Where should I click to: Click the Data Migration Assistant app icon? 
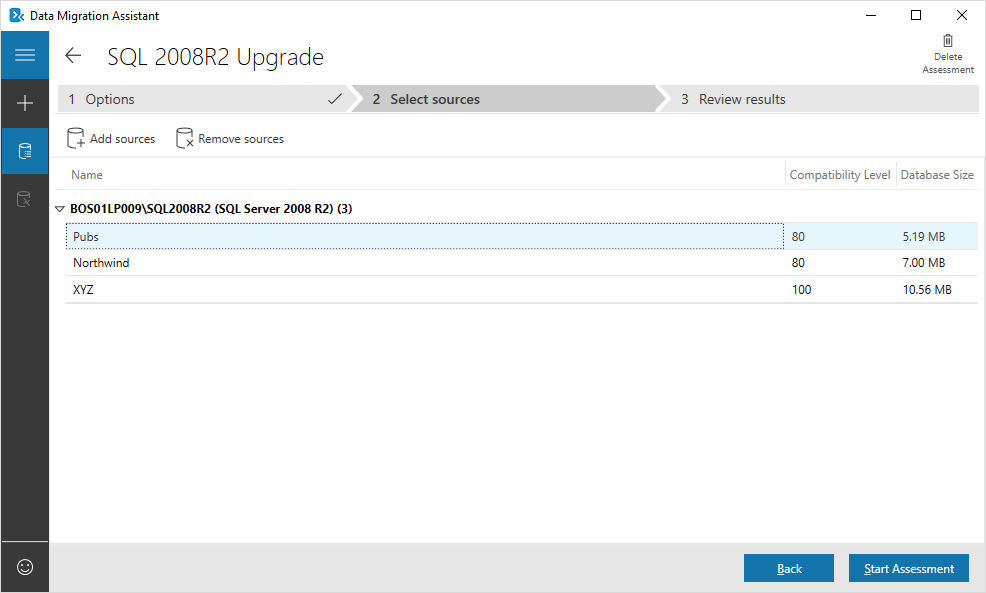(16, 15)
